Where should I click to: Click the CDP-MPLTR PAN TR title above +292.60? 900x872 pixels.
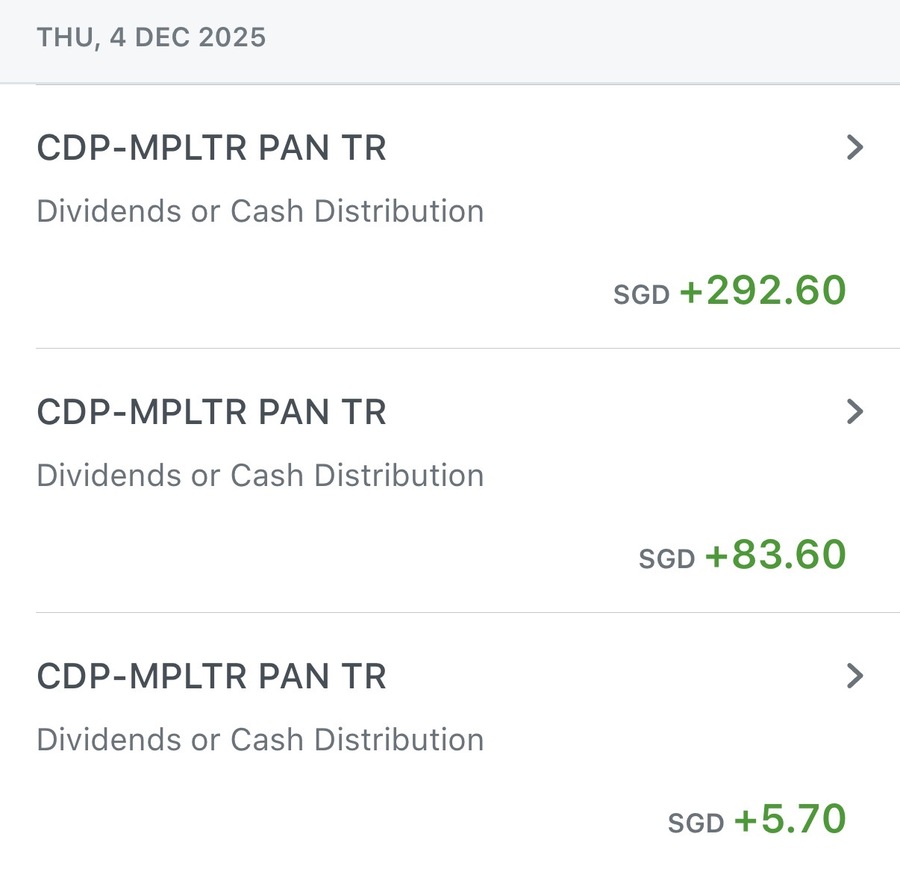tap(211, 148)
